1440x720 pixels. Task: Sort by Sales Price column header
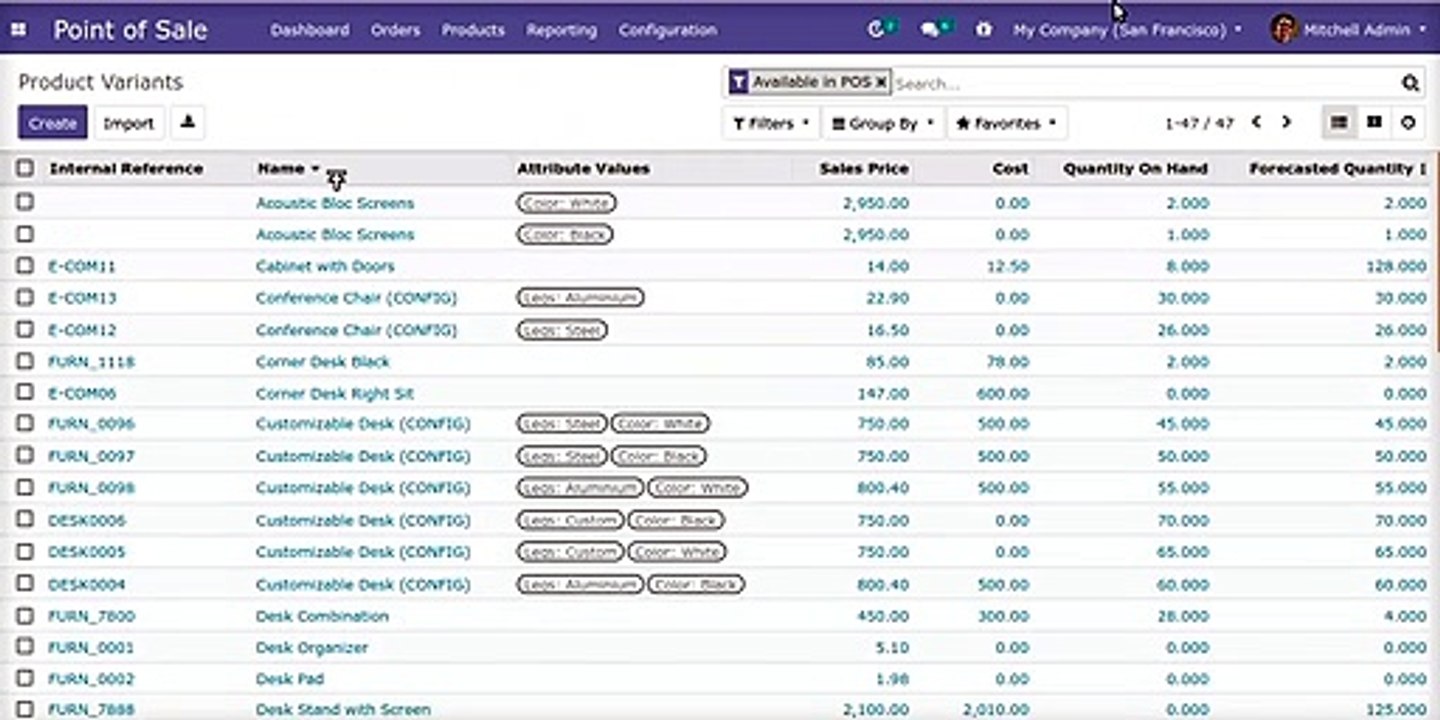coord(864,168)
